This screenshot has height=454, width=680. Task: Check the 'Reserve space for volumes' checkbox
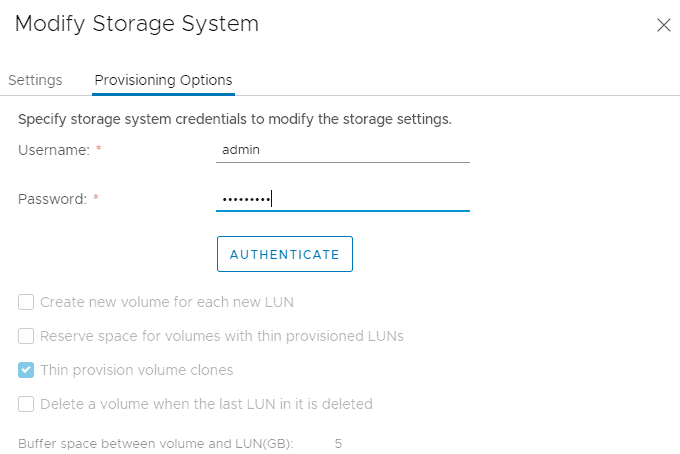pos(26,336)
